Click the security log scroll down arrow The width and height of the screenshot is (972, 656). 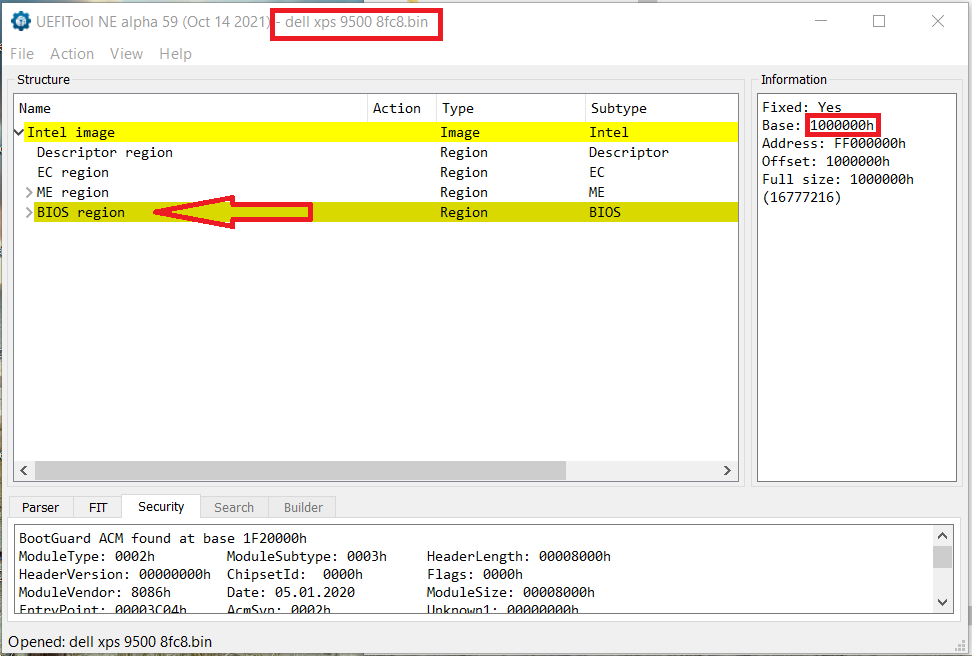pos(942,602)
